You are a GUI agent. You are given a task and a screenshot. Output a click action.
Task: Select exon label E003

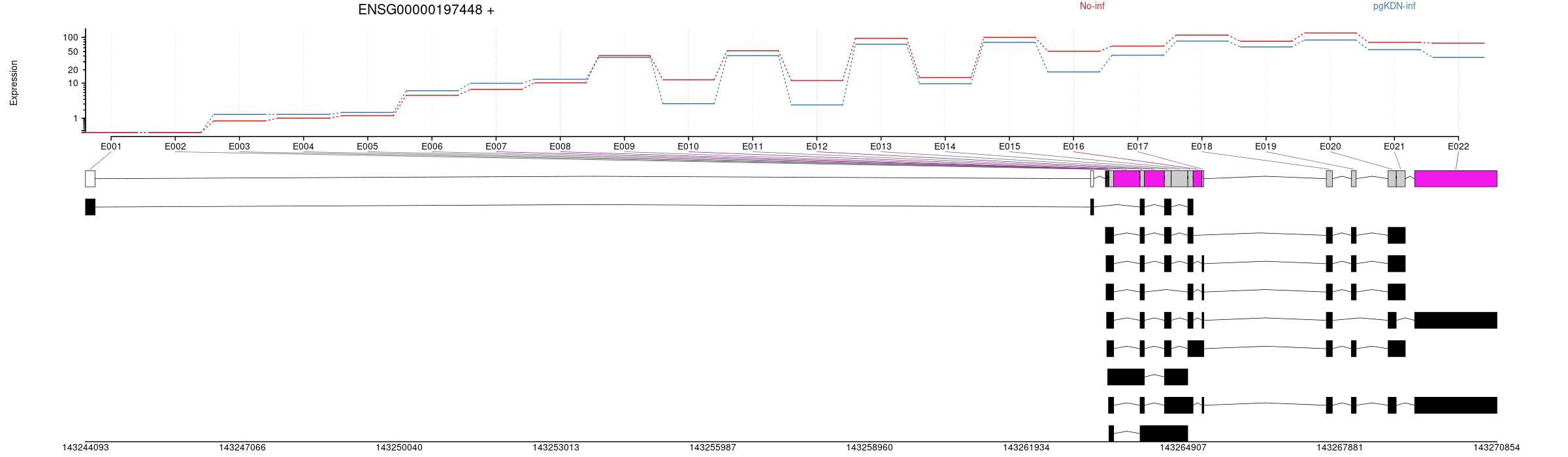coord(239,146)
